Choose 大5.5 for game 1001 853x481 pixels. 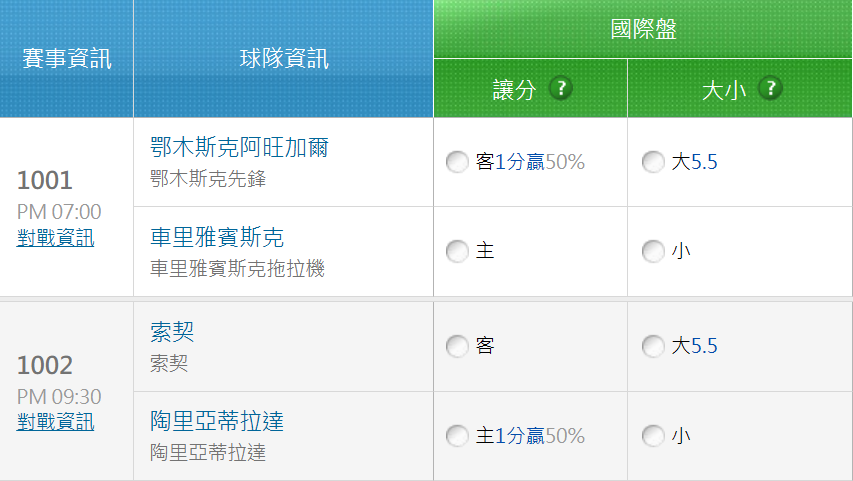click(x=653, y=162)
